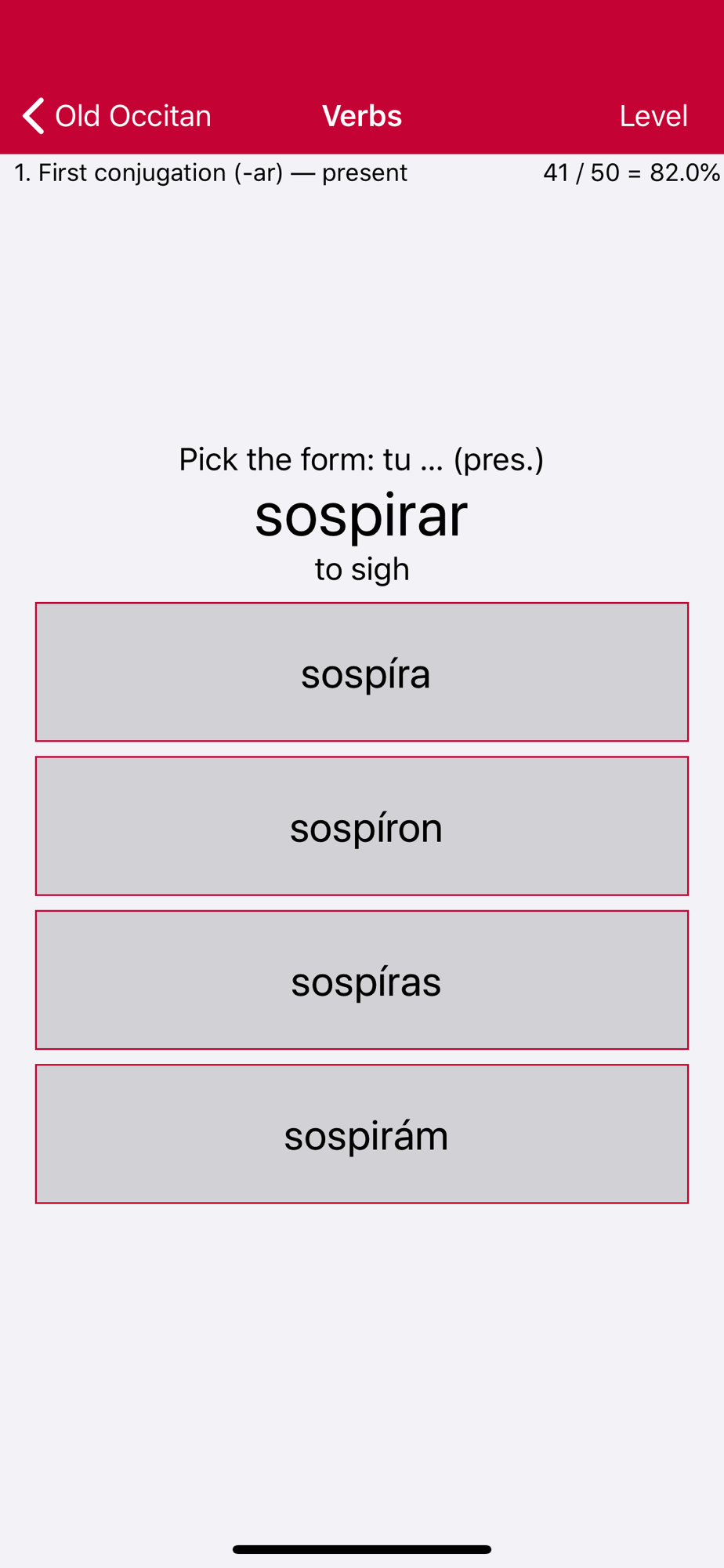Pick the answer option ending in -on

pyautogui.click(x=362, y=826)
